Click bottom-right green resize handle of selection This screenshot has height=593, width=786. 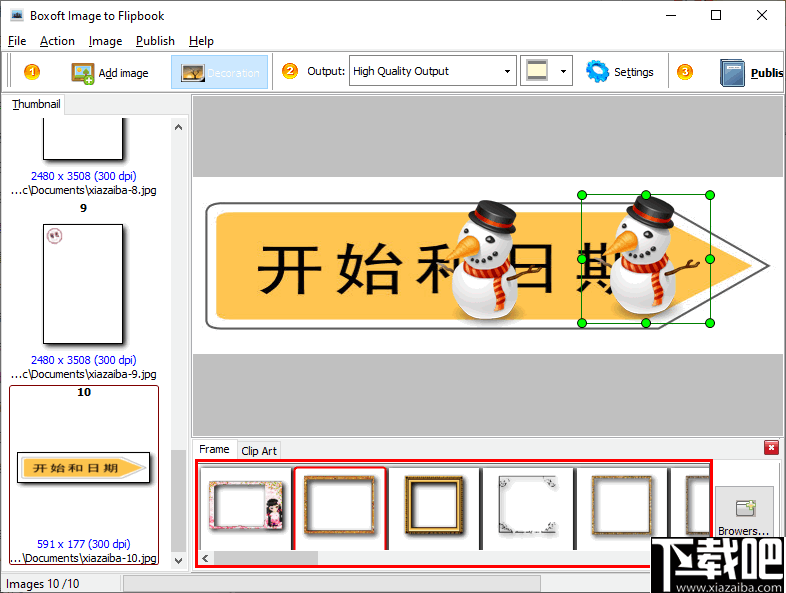[x=710, y=323]
